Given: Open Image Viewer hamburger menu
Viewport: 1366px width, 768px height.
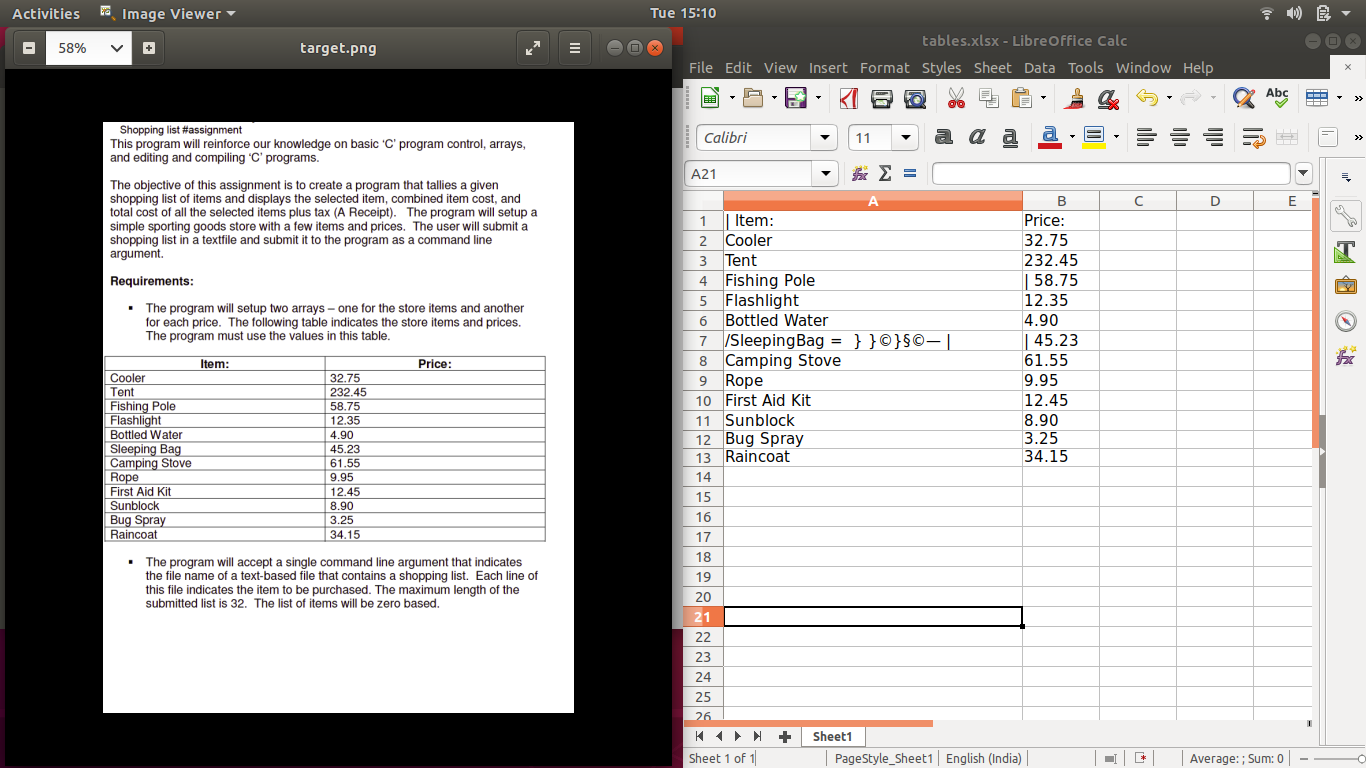Looking at the screenshot, I should pyautogui.click(x=574, y=47).
